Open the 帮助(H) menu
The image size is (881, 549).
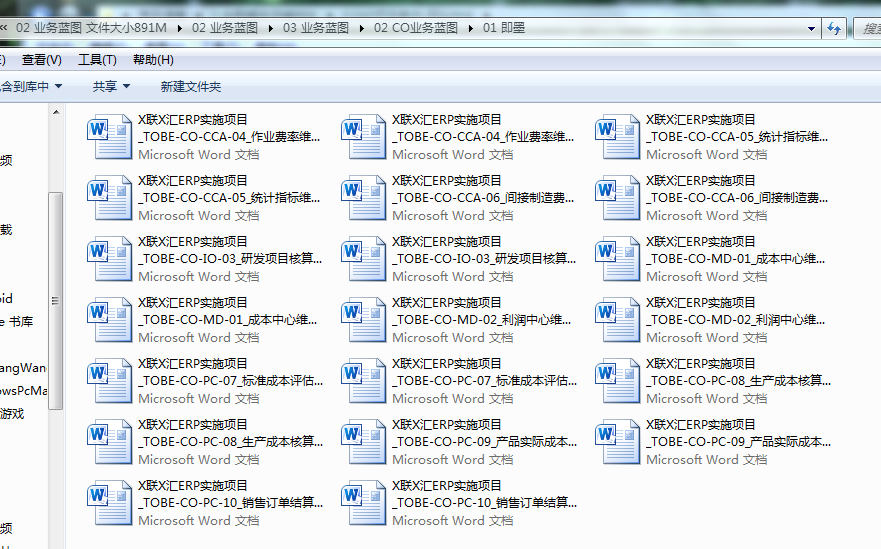[153, 60]
